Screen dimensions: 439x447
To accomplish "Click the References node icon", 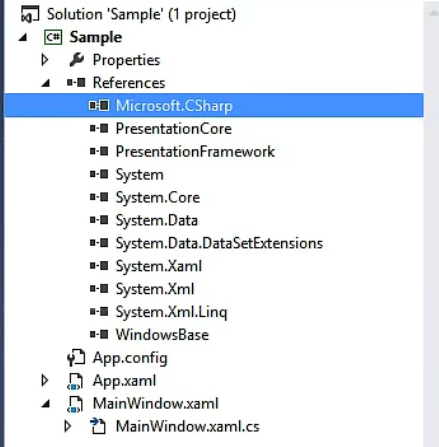I will tap(76, 82).
